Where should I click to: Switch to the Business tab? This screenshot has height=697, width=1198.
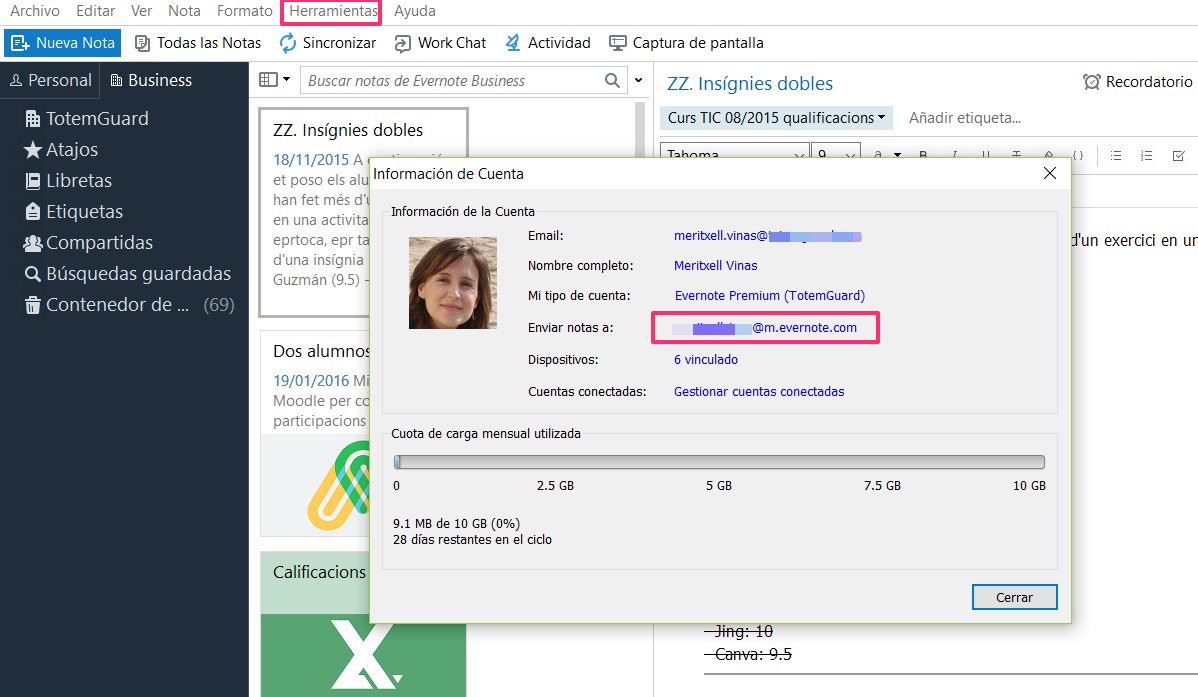pyautogui.click(x=151, y=80)
